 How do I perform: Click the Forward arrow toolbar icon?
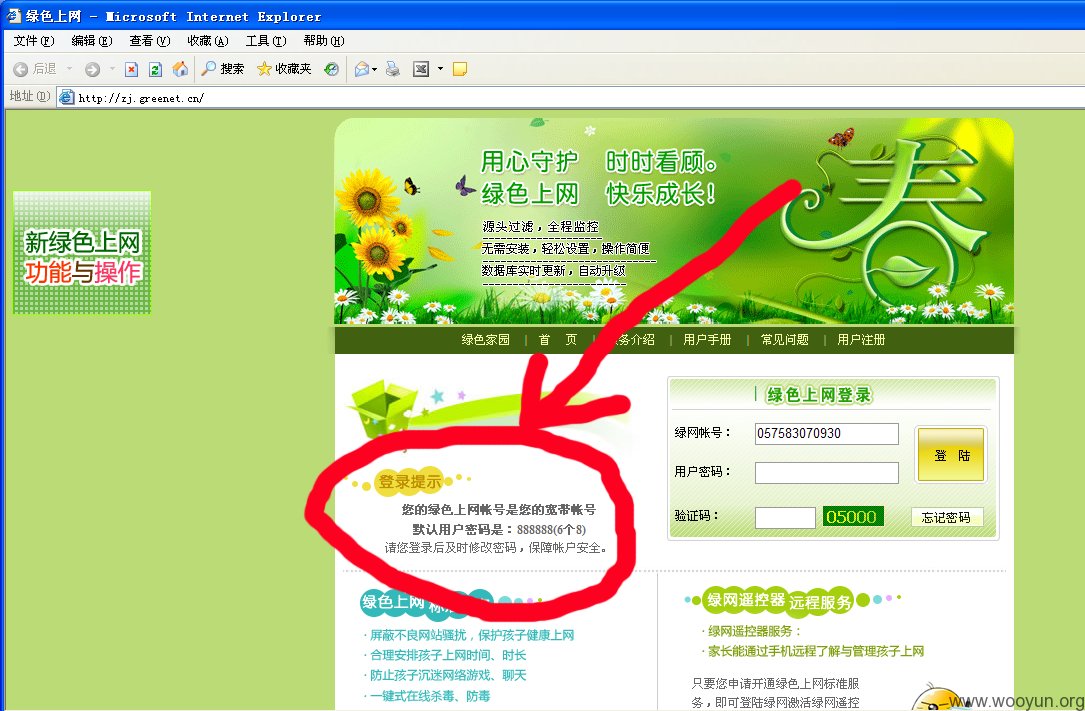(x=93, y=68)
